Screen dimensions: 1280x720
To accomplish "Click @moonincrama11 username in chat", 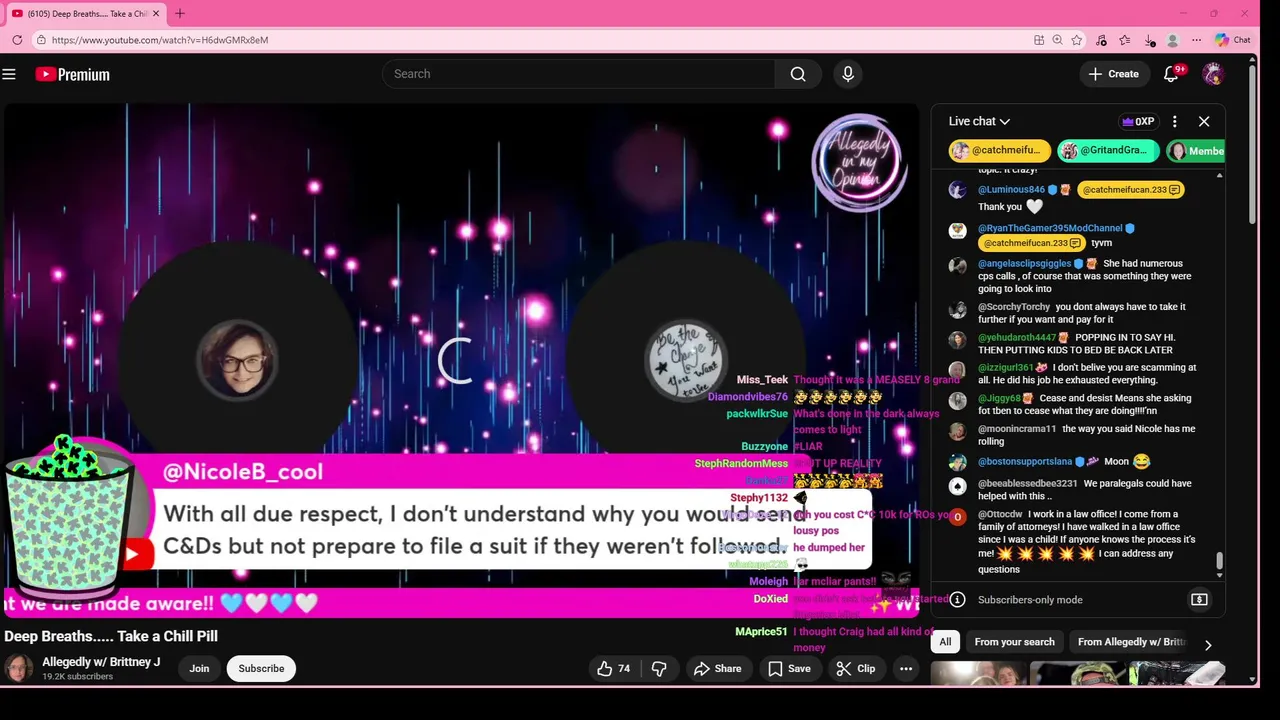I will point(1017,429).
